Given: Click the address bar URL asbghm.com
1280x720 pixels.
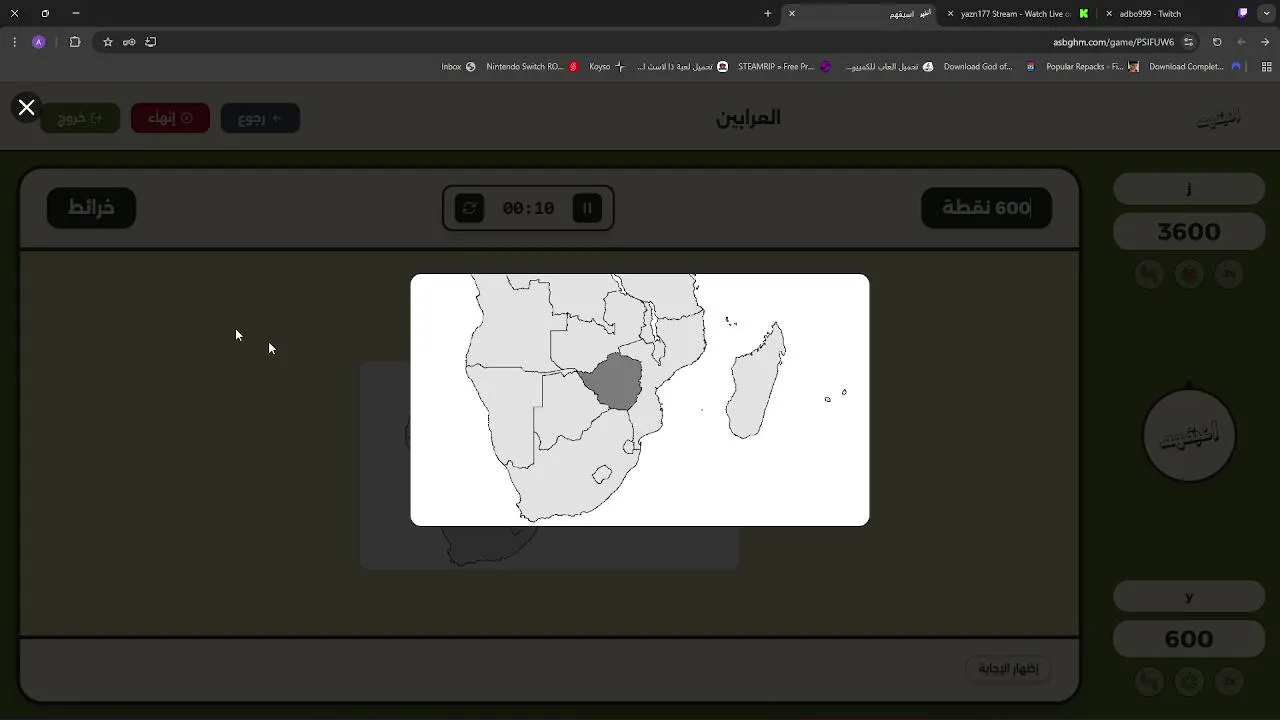Looking at the screenshot, I should coord(1113,42).
